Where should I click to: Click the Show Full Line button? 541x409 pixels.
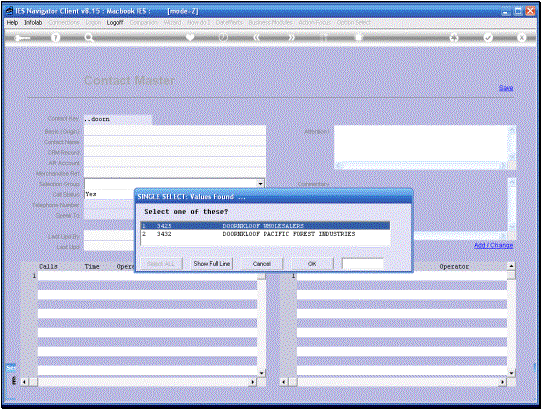(x=212, y=264)
